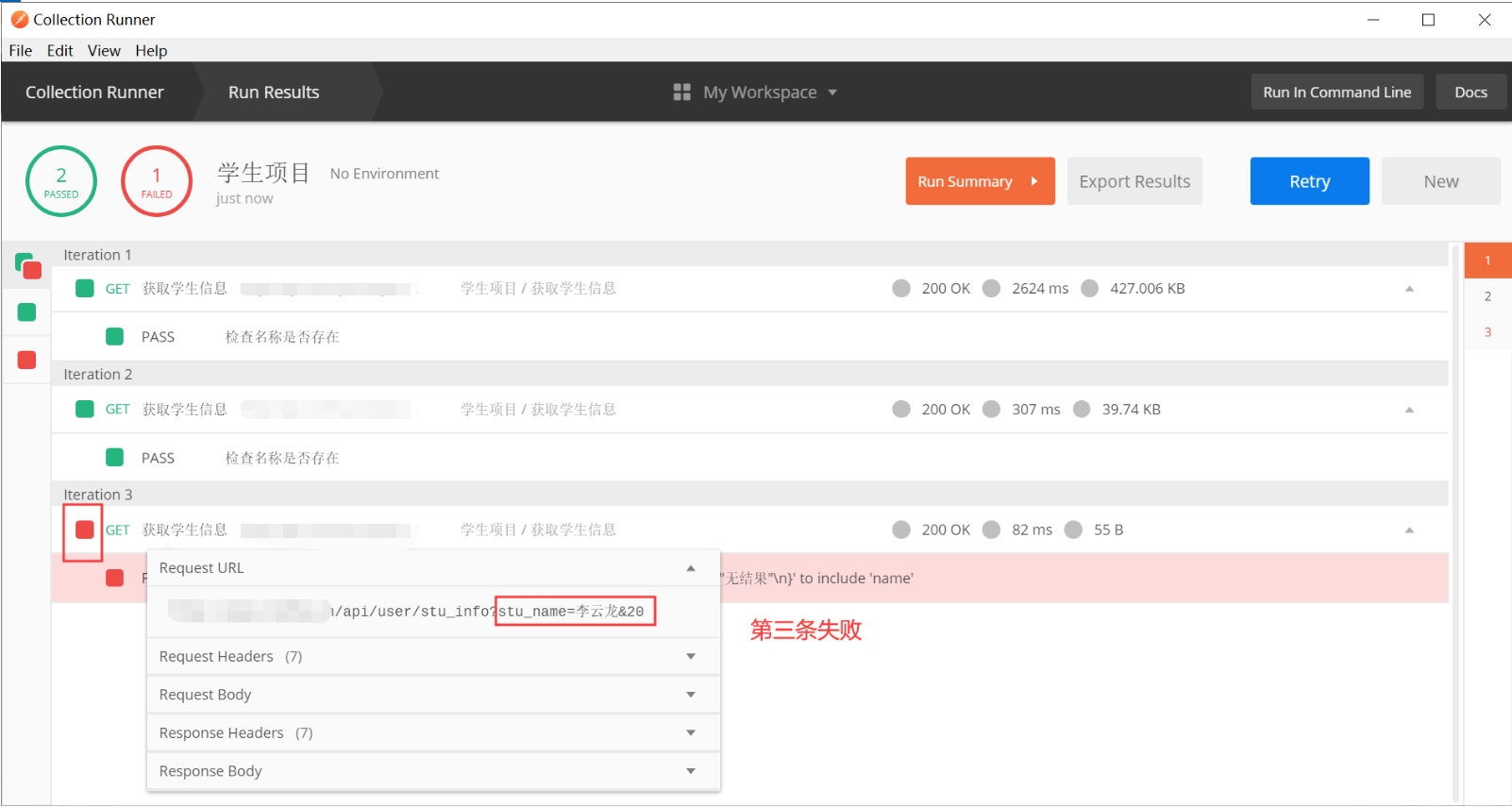
Task: Collapse the Request URL section
Action: click(433, 567)
